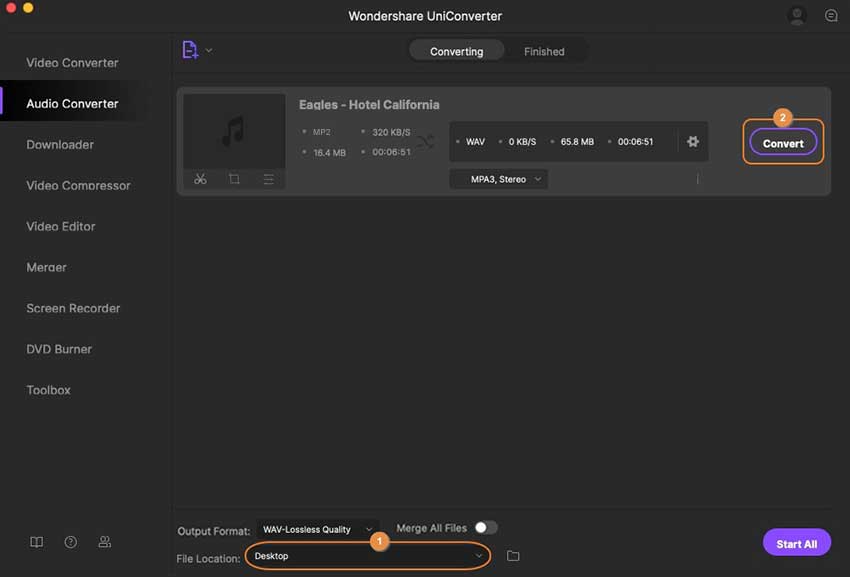Viewport: 850px width, 577px height.
Task: Switch to the Finished tab
Action: tap(544, 52)
